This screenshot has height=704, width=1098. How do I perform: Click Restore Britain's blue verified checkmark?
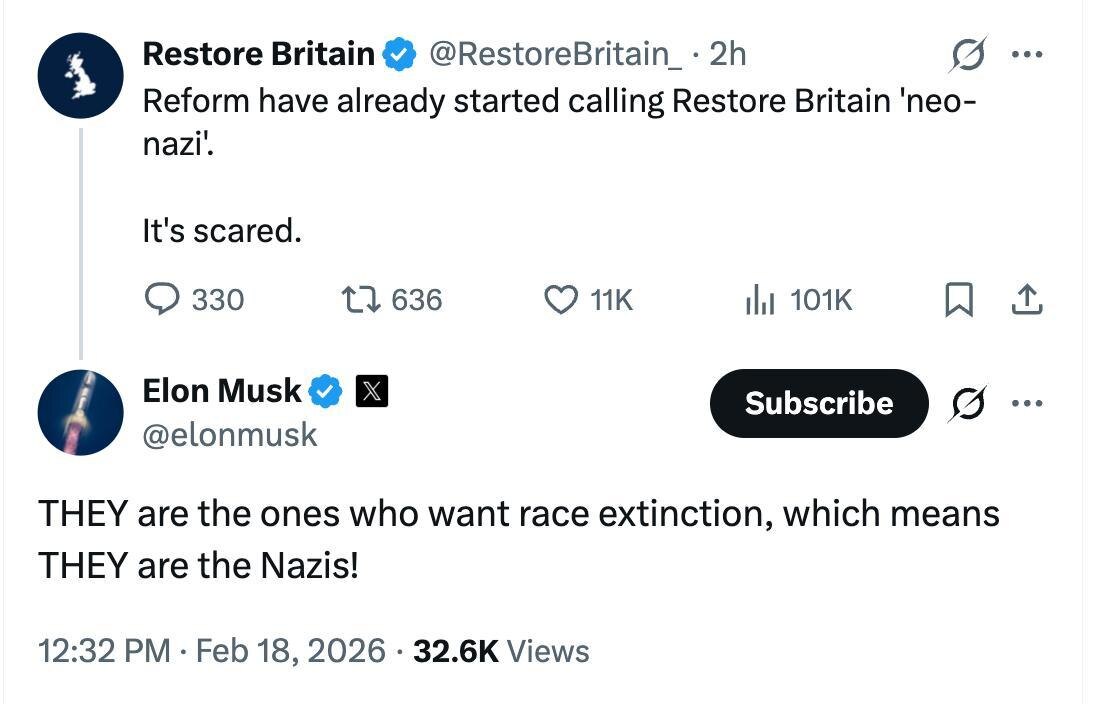(401, 55)
